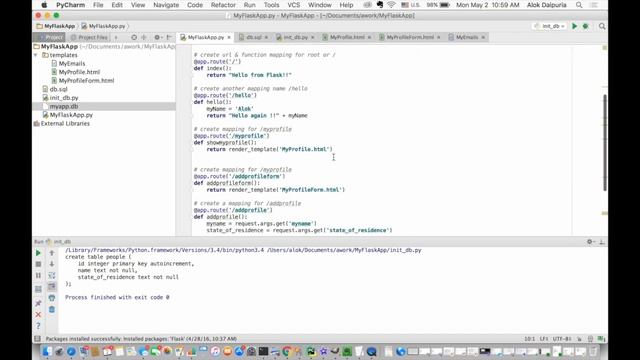This screenshot has height=360, width=640.
Task: Select myapp.db in project tree
Action: click(x=64, y=107)
